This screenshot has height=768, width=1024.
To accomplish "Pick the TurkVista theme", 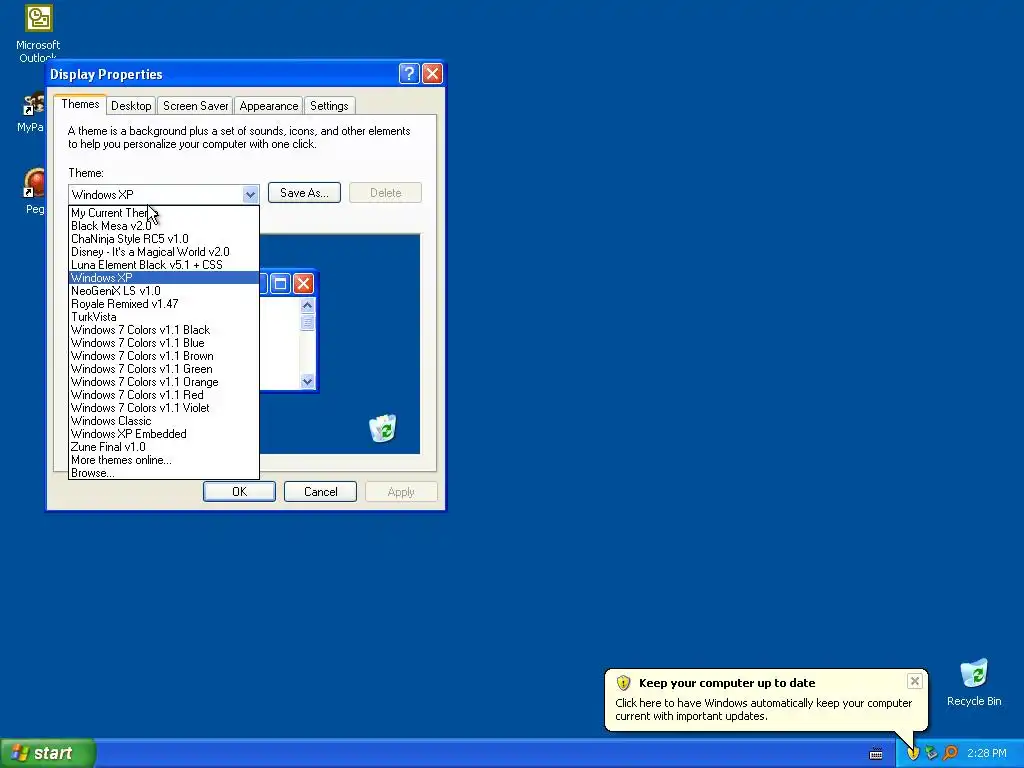I will [163, 317].
